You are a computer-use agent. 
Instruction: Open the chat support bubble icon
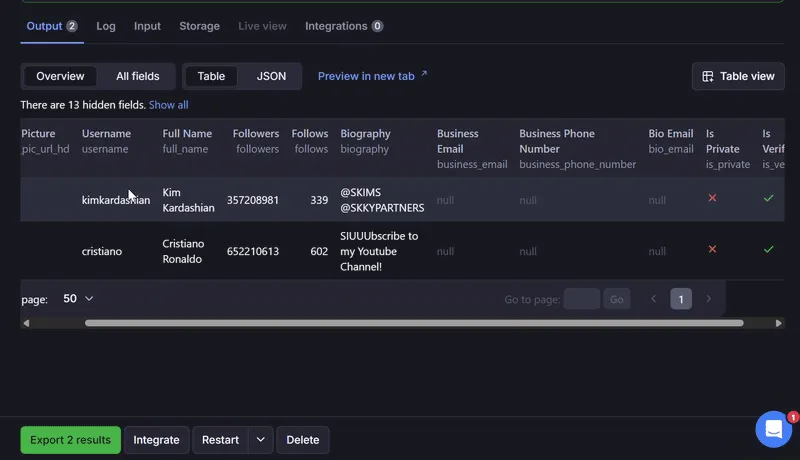(x=773, y=429)
